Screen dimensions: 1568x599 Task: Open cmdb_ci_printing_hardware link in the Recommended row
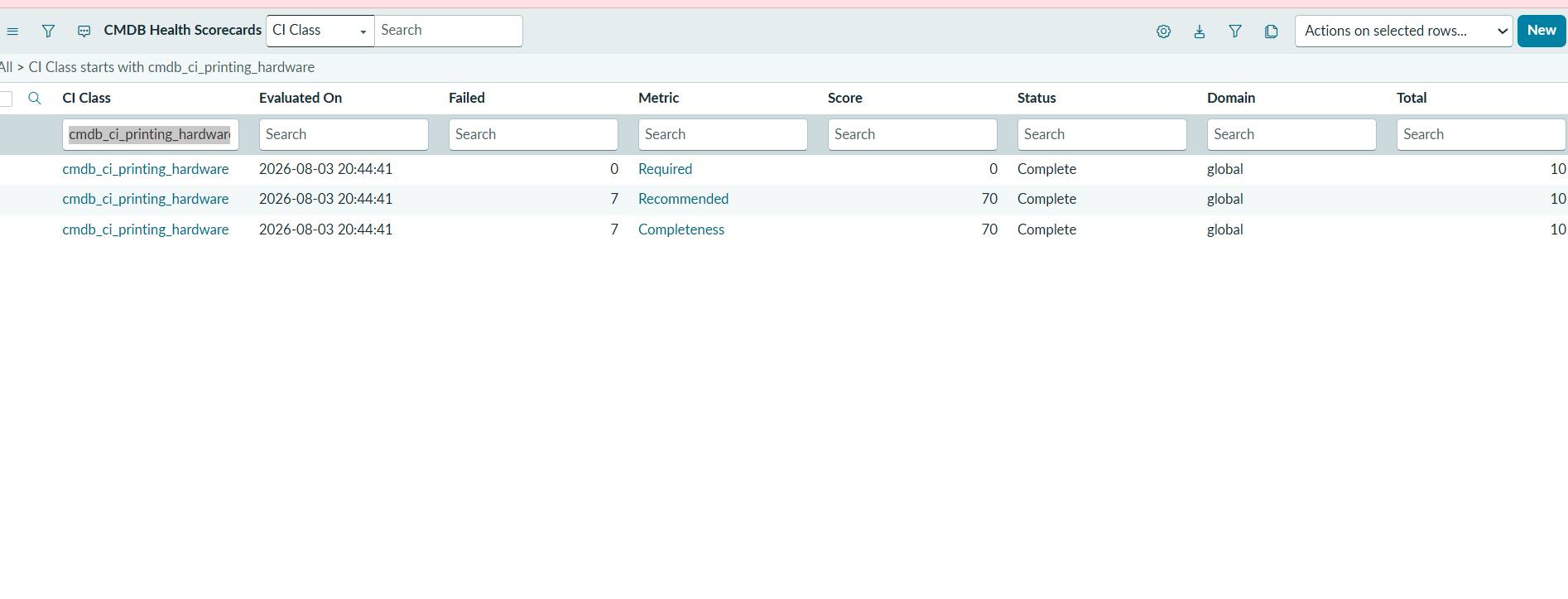tap(146, 199)
